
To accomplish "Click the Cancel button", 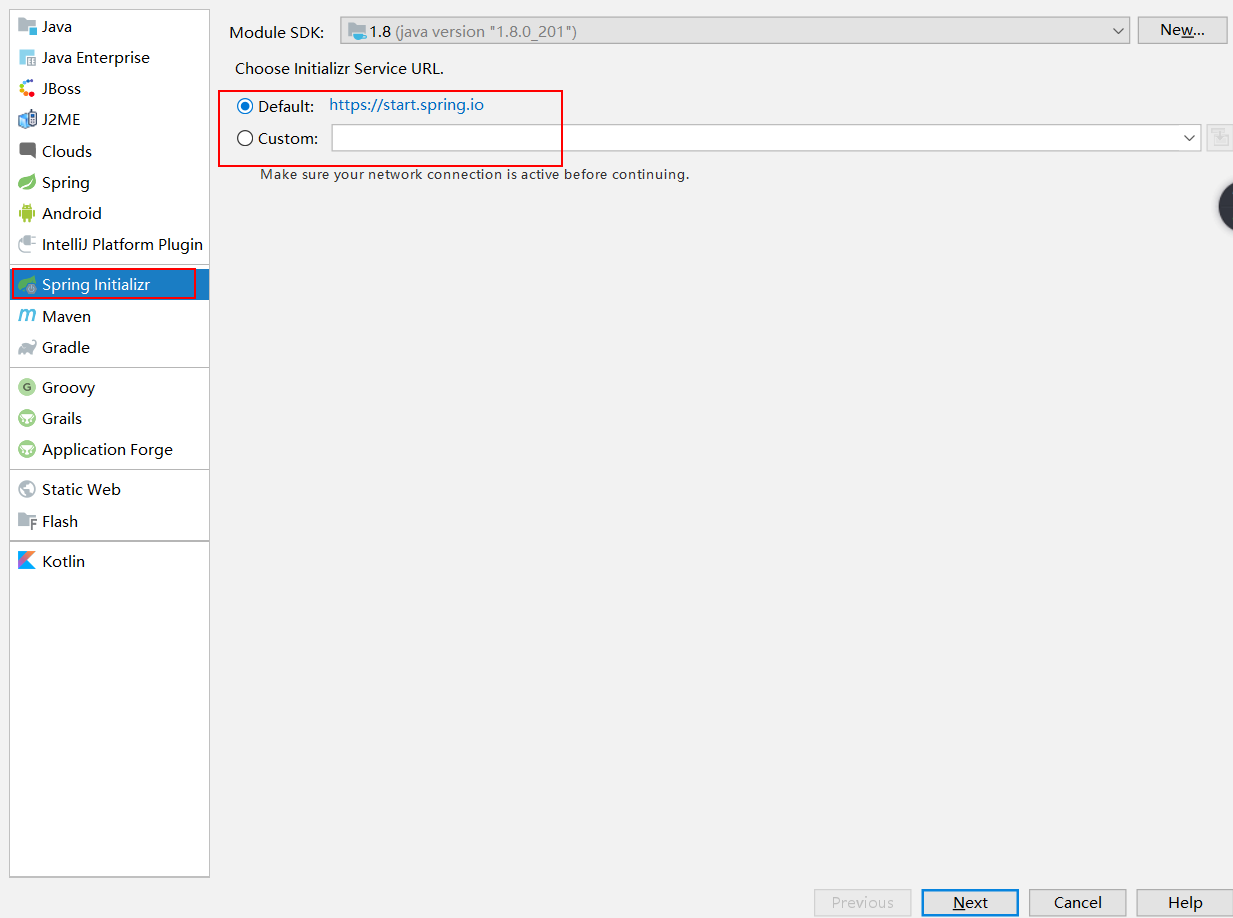I will click(x=1077, y=902).
